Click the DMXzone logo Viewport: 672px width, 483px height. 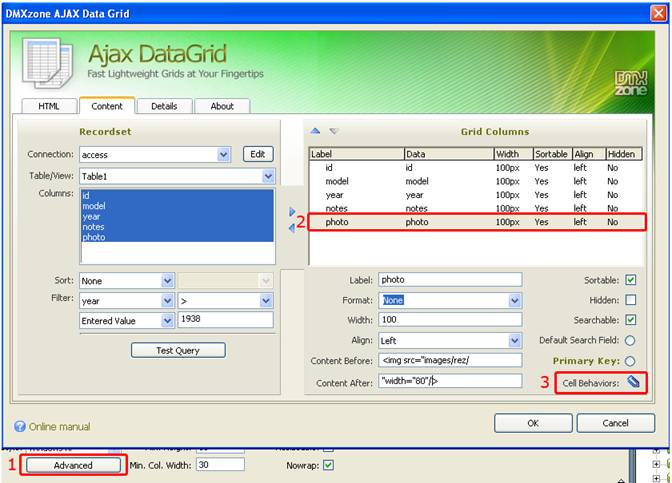631,83
